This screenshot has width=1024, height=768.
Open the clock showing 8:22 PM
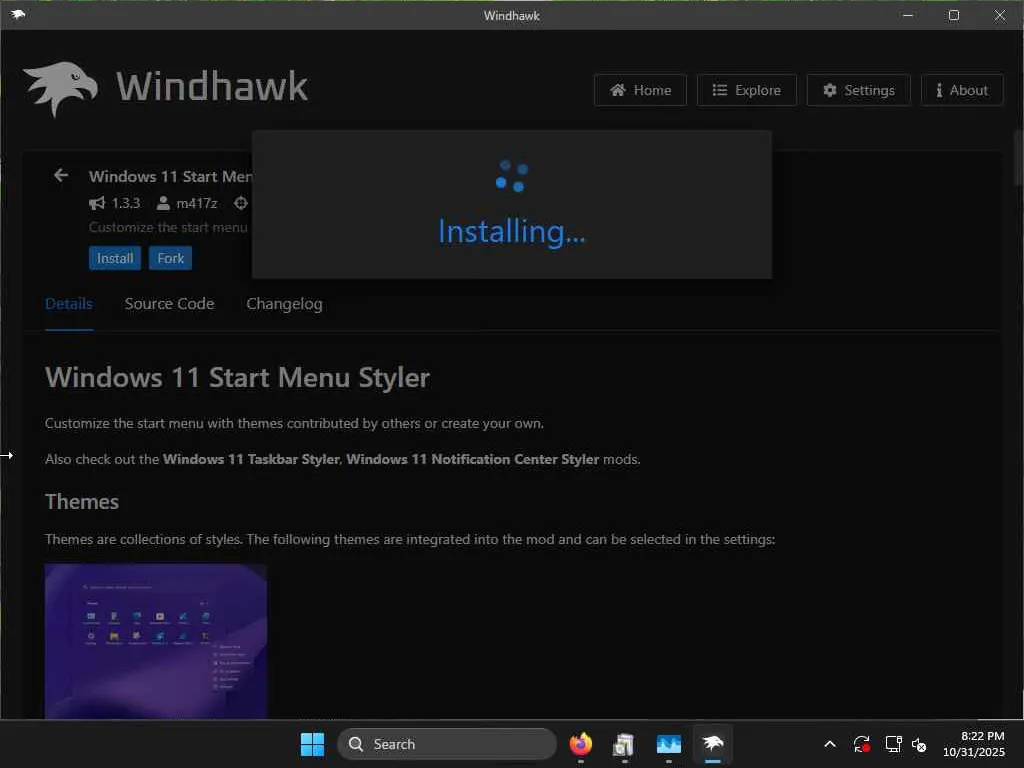(974, 744)
